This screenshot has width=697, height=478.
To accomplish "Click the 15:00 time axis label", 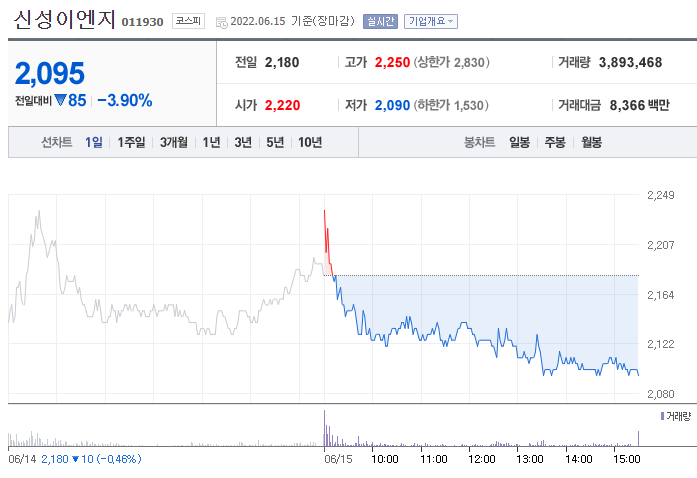I will tap(627, 459).
